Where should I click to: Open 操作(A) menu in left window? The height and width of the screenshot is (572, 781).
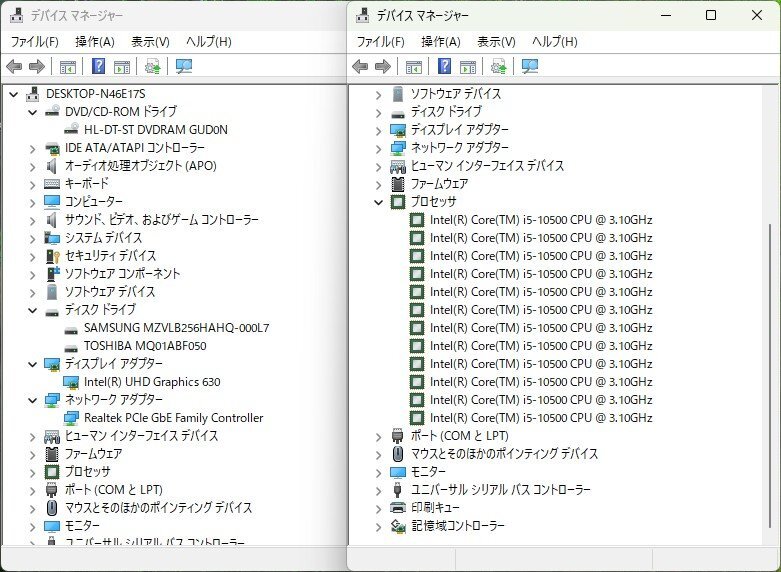click(95, 41)
